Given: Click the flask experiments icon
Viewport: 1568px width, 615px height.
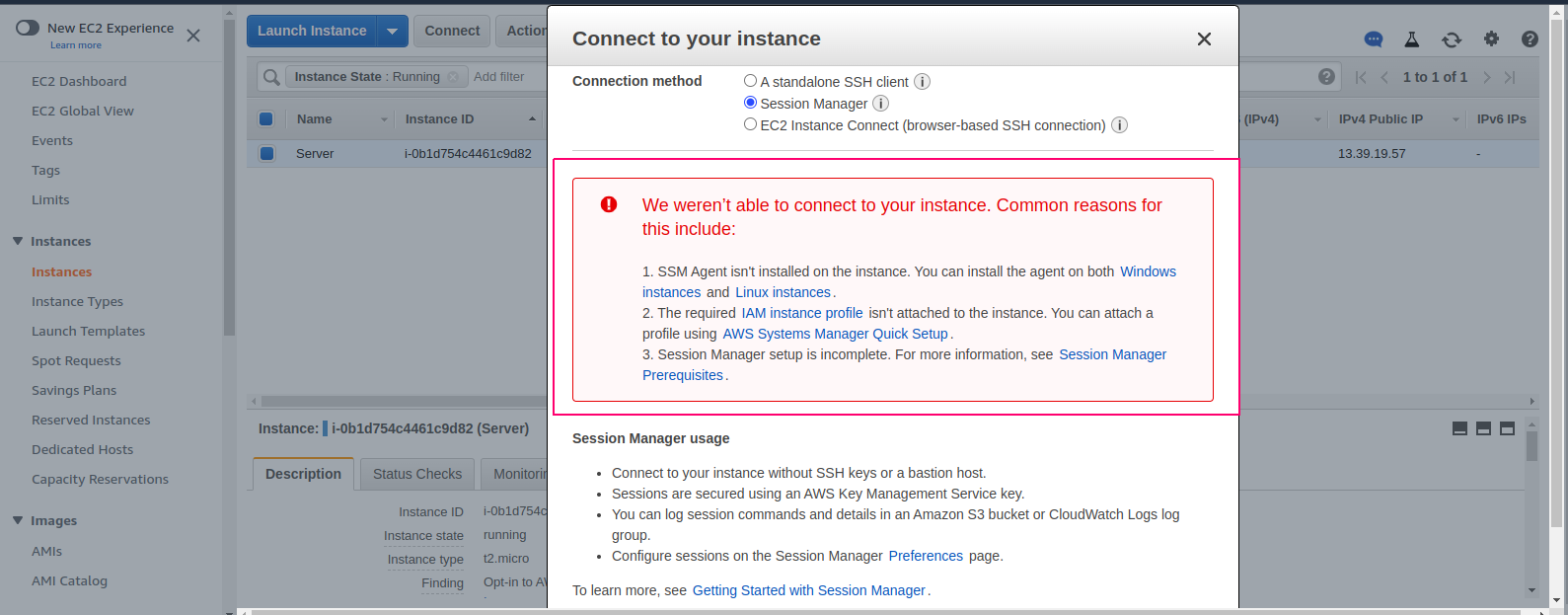Looking at the screenshot, I should coord(1412,39).
